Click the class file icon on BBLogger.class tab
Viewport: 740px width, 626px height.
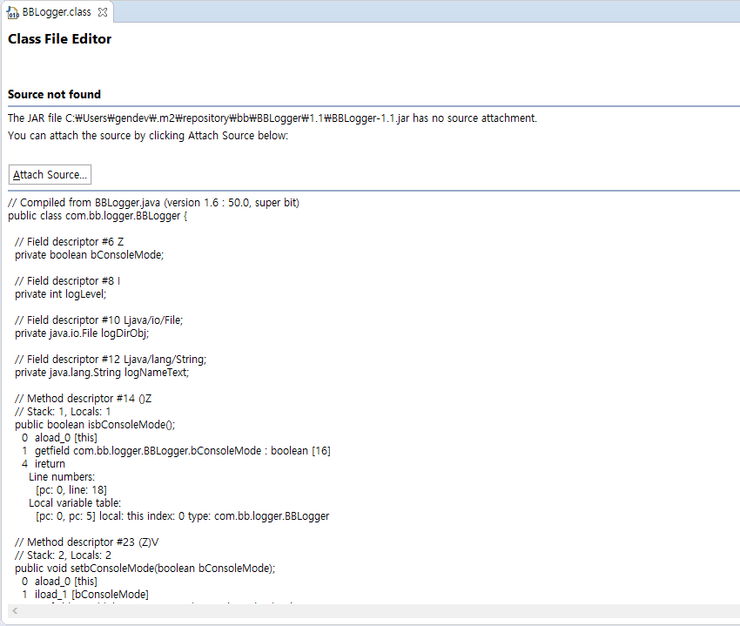[x=12, y=12]
